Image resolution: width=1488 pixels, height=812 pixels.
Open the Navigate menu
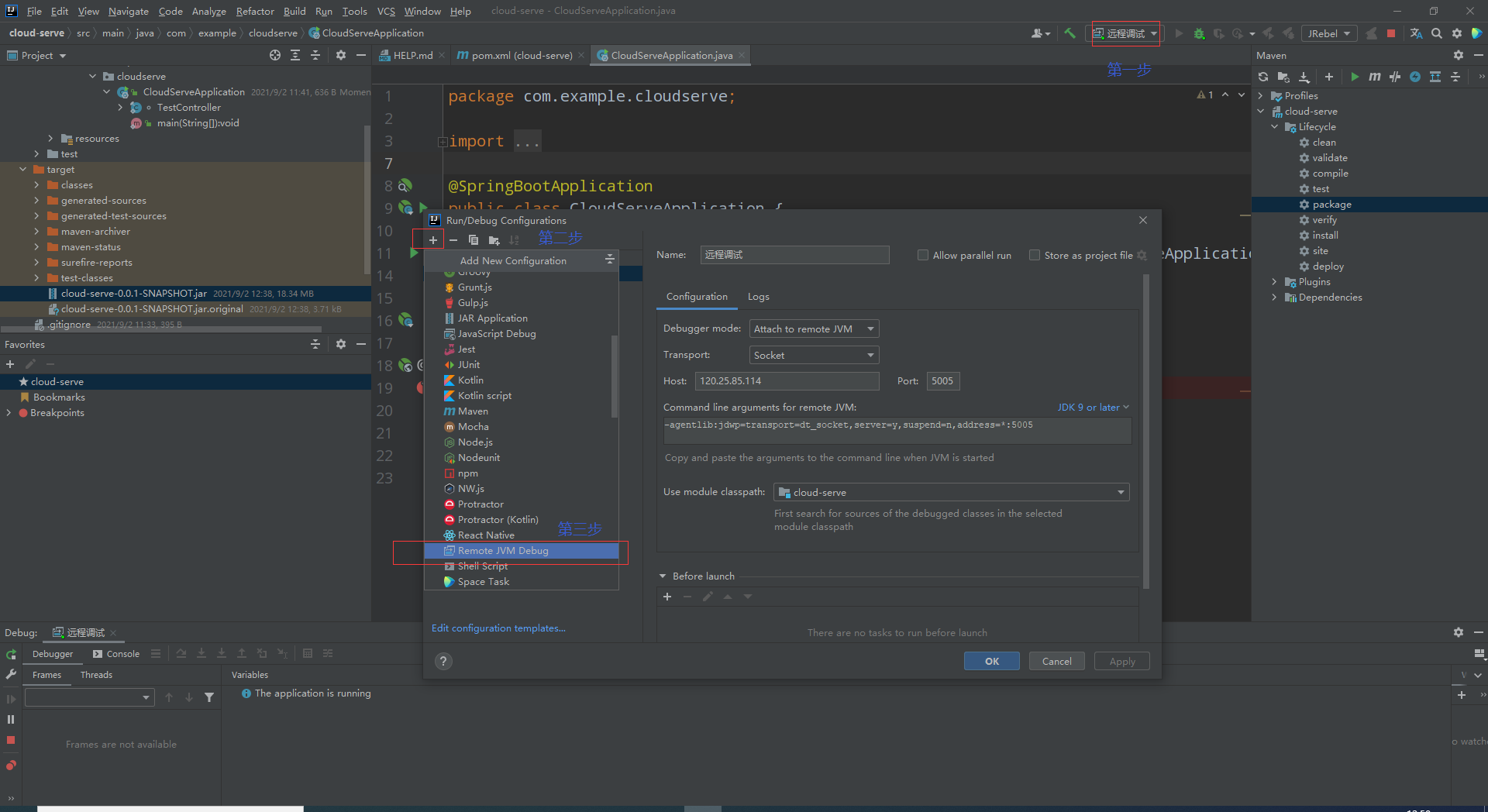(129, 11)
